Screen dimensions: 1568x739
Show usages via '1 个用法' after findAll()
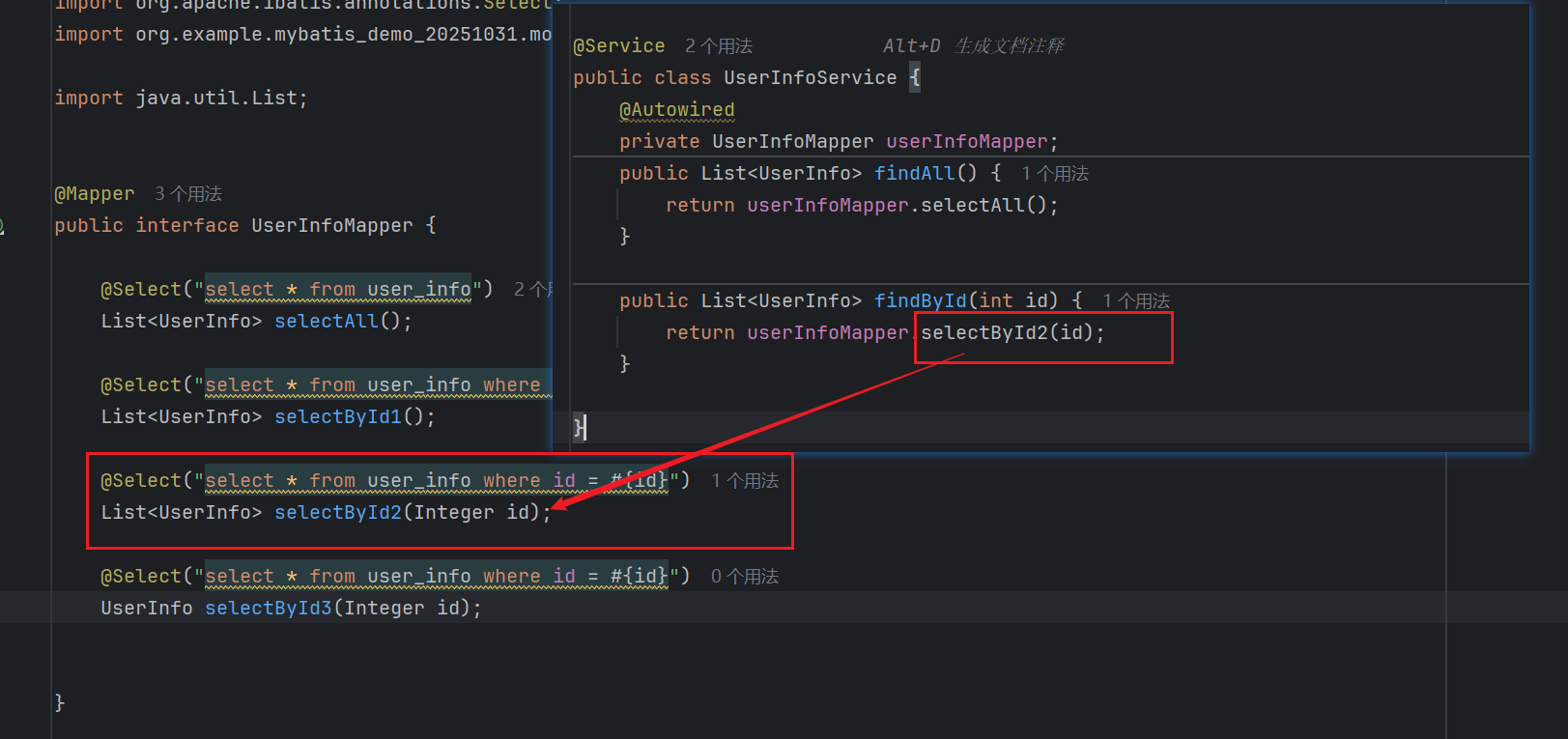click(x=1054, y=174)
